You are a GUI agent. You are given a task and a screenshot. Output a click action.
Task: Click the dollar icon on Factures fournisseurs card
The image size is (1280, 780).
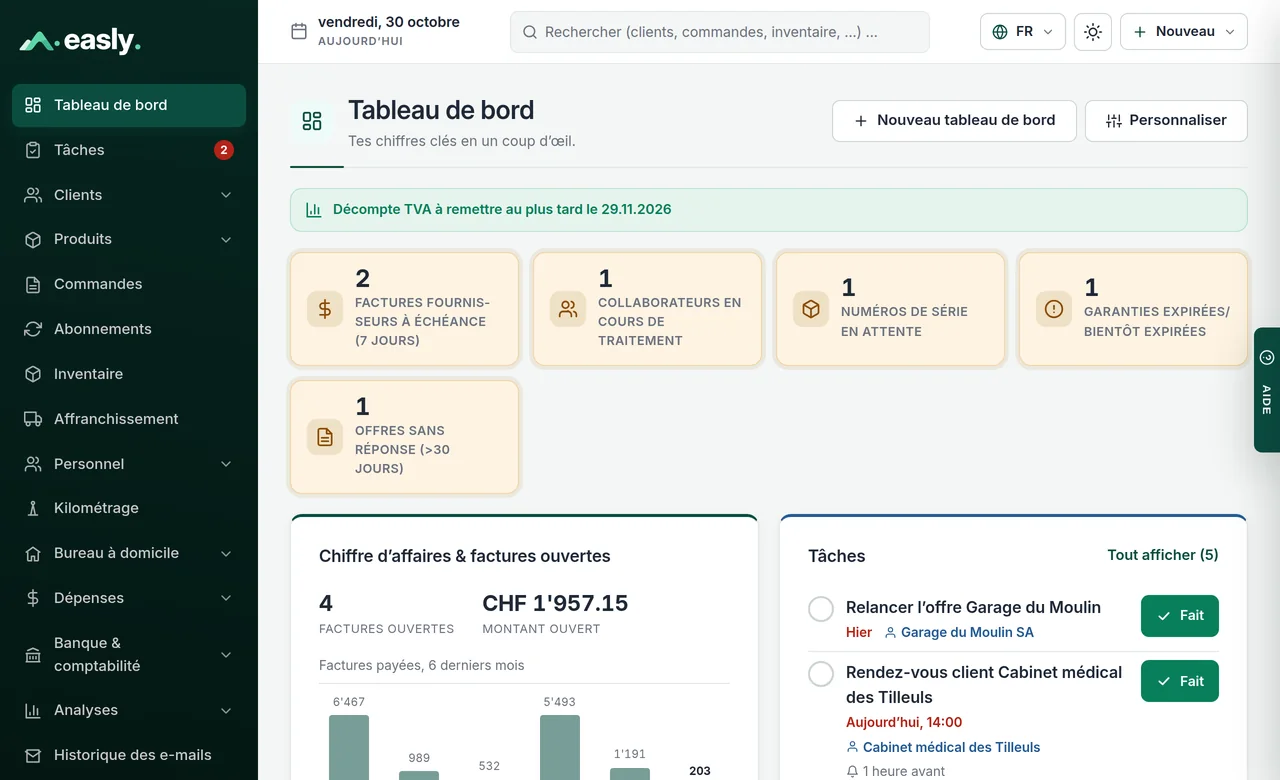[325, 309]
